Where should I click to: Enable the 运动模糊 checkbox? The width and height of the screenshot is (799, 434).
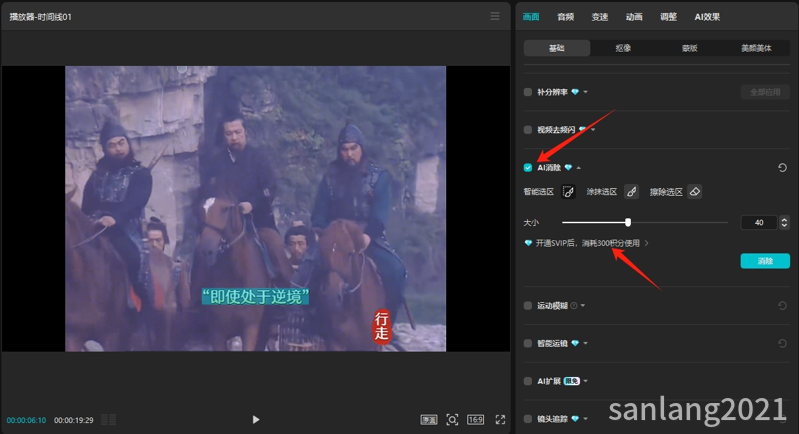528,306
